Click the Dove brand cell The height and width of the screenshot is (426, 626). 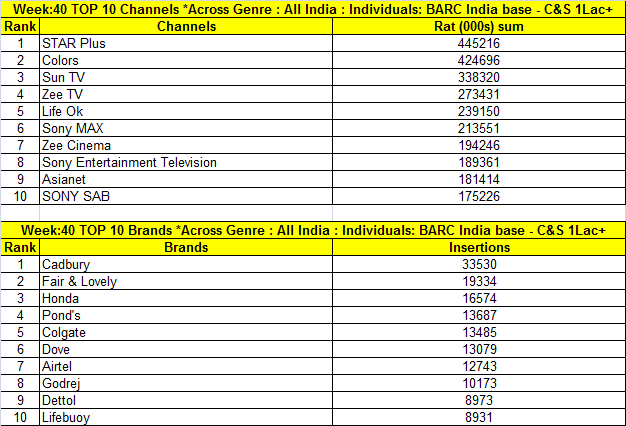coord(186,349)
